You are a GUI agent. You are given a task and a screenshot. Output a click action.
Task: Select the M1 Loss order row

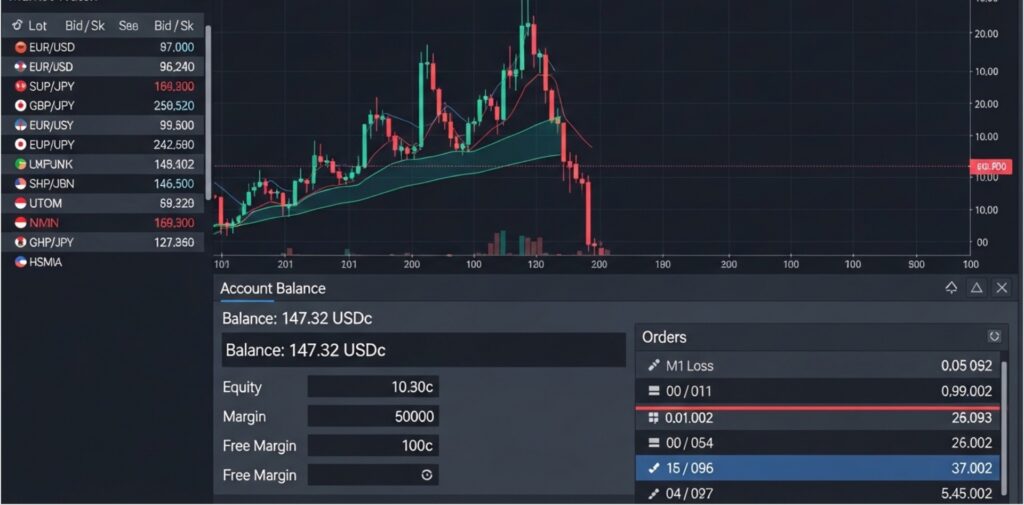818,366
